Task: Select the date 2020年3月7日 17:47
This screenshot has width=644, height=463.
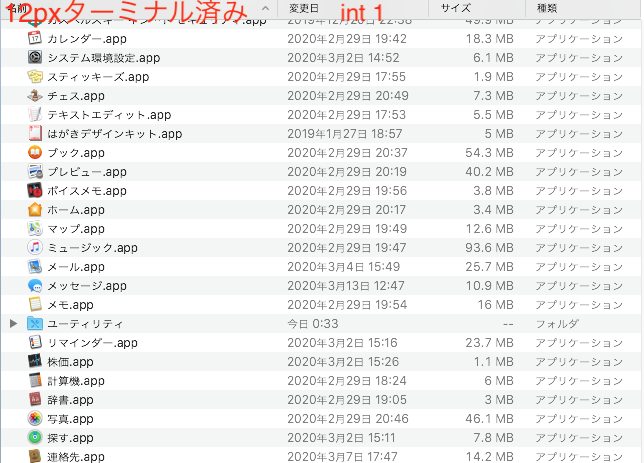Action: click(x=342, y=456)
